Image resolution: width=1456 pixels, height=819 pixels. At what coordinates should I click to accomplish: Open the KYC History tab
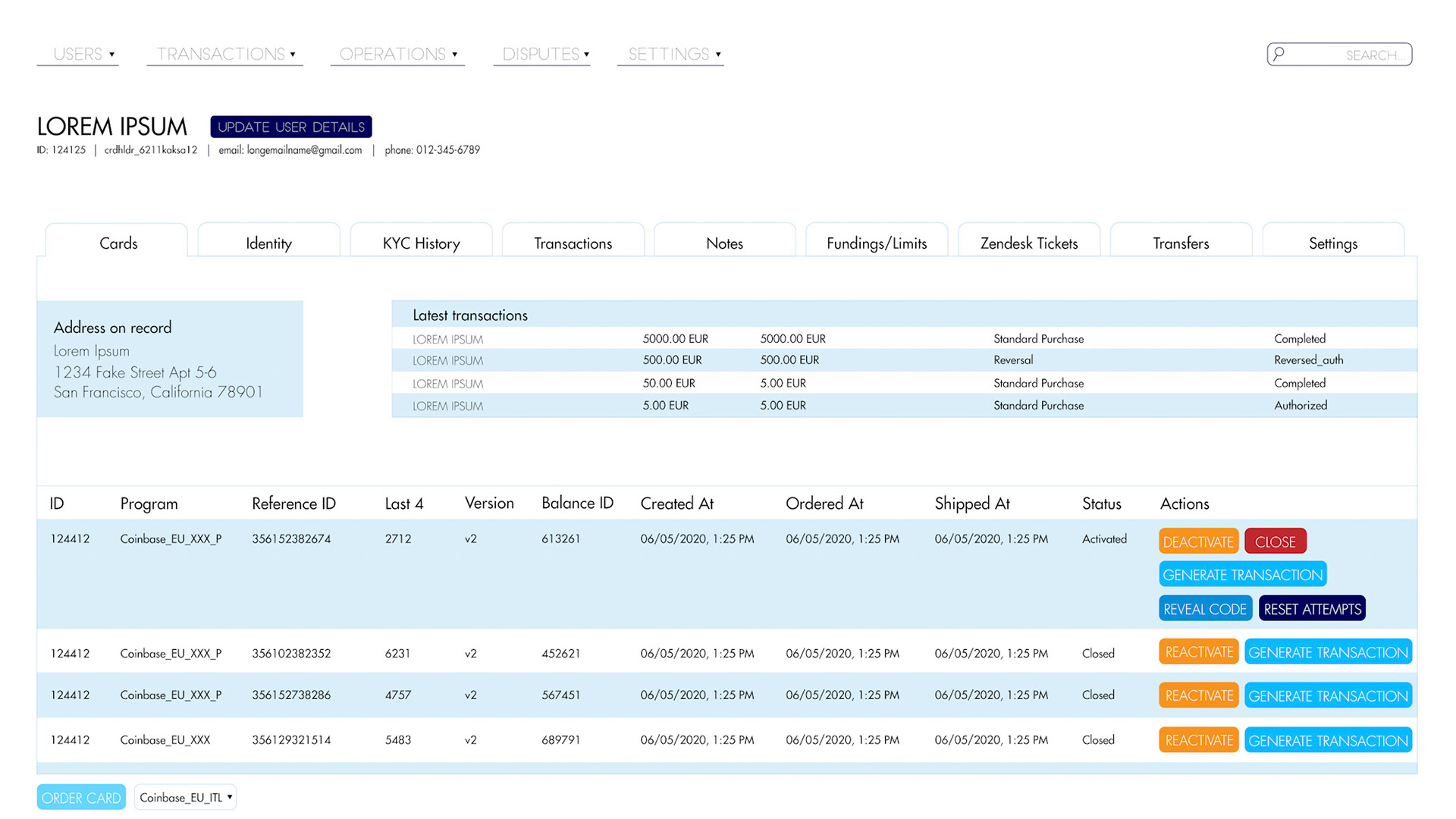421,243
